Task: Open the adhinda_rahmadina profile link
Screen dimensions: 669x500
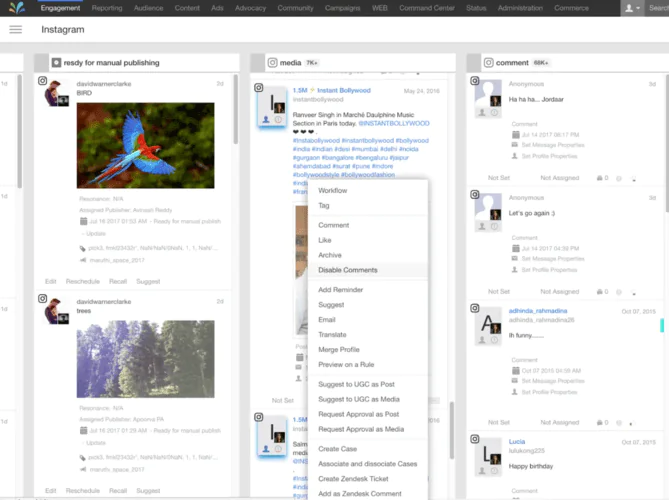Action: pyautogui.click(x=538, y=311)
